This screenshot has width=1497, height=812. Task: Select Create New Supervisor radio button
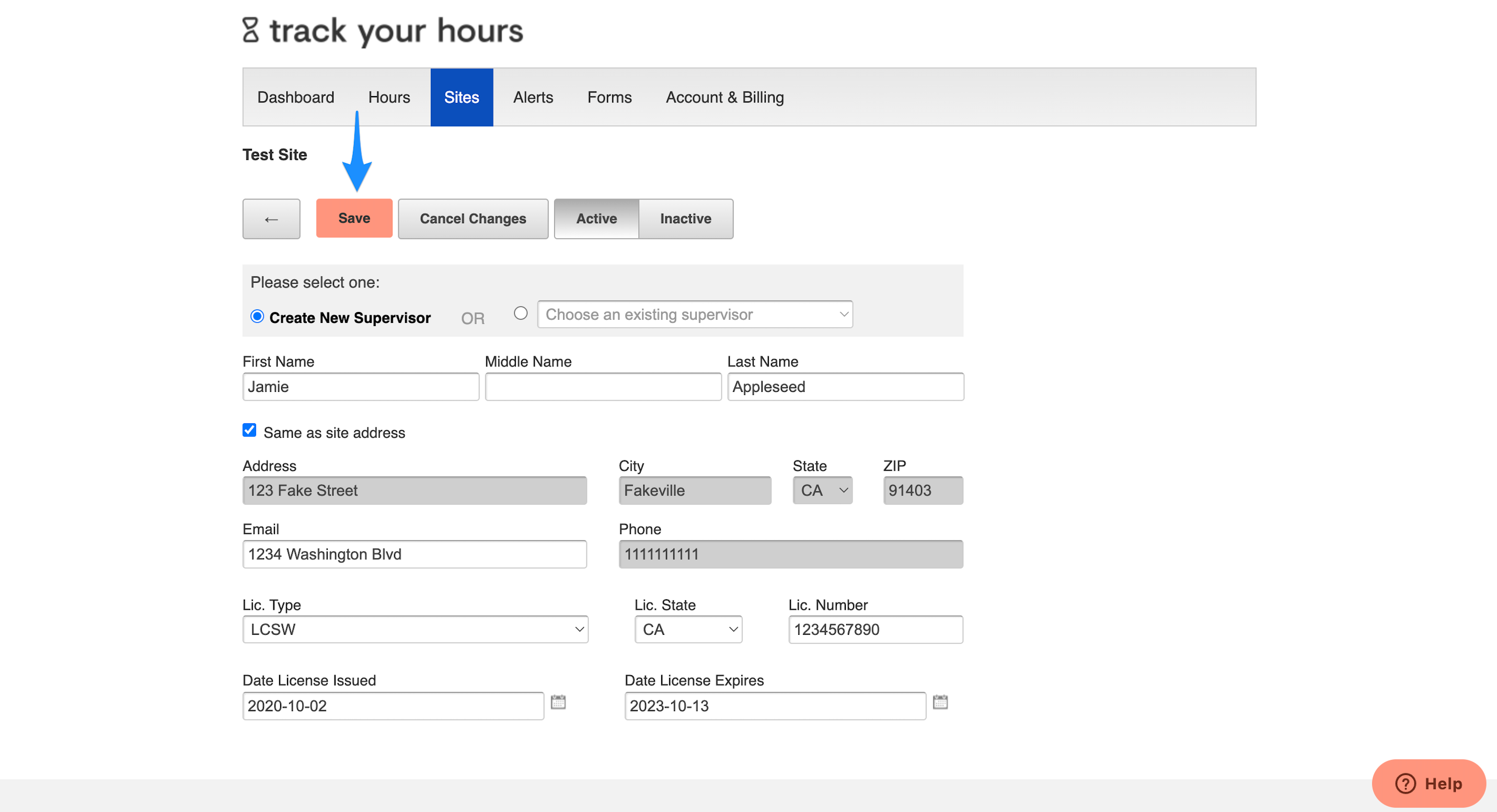tap(257, 317)
